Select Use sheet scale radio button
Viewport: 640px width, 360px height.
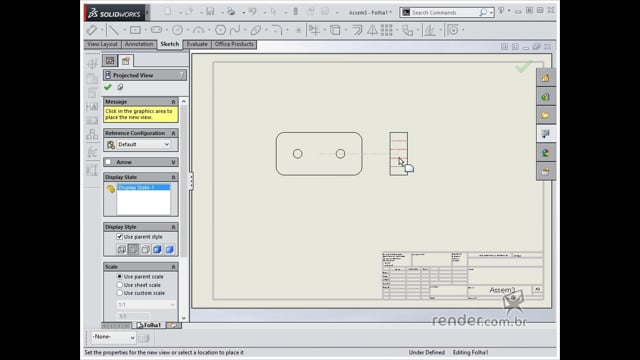pos(120,285)
